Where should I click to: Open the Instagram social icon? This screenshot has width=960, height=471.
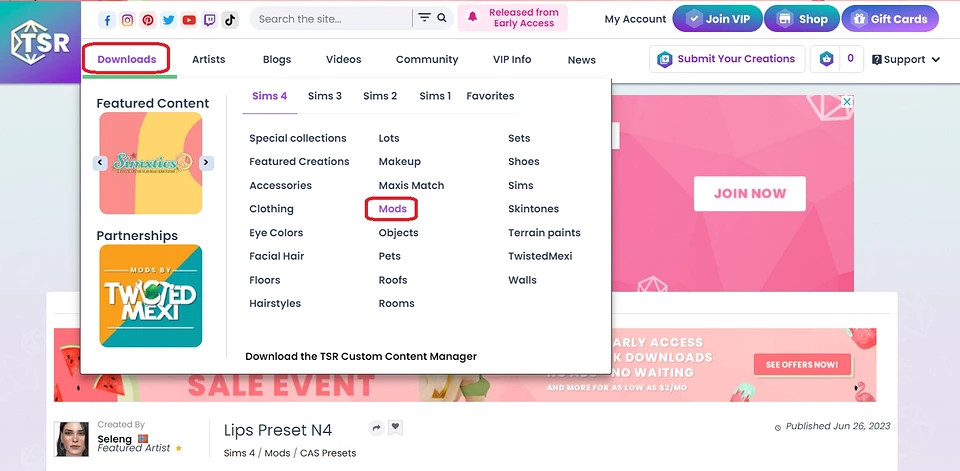pos(127,19)
